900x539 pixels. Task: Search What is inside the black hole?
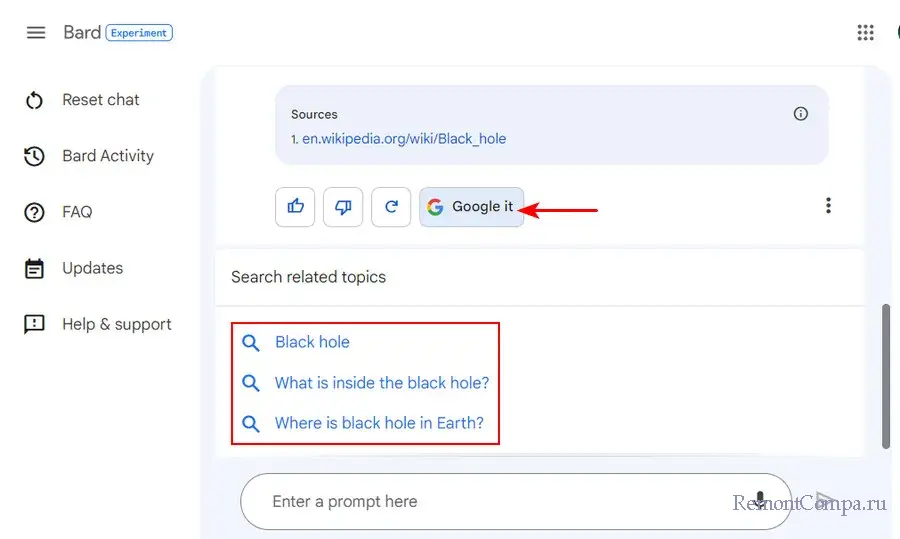(x=382, y=383)
